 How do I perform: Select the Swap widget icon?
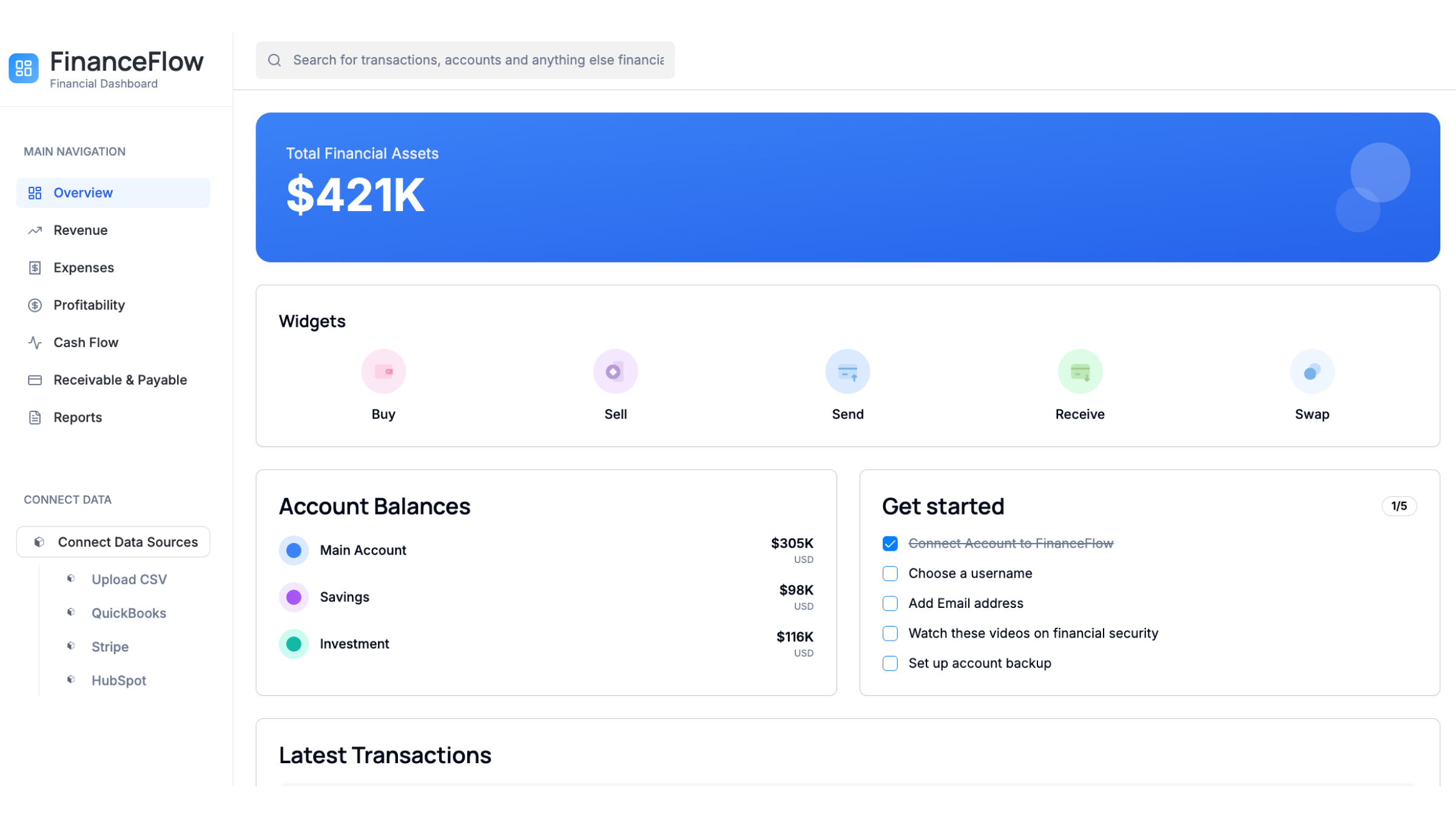pos(1312,371)
